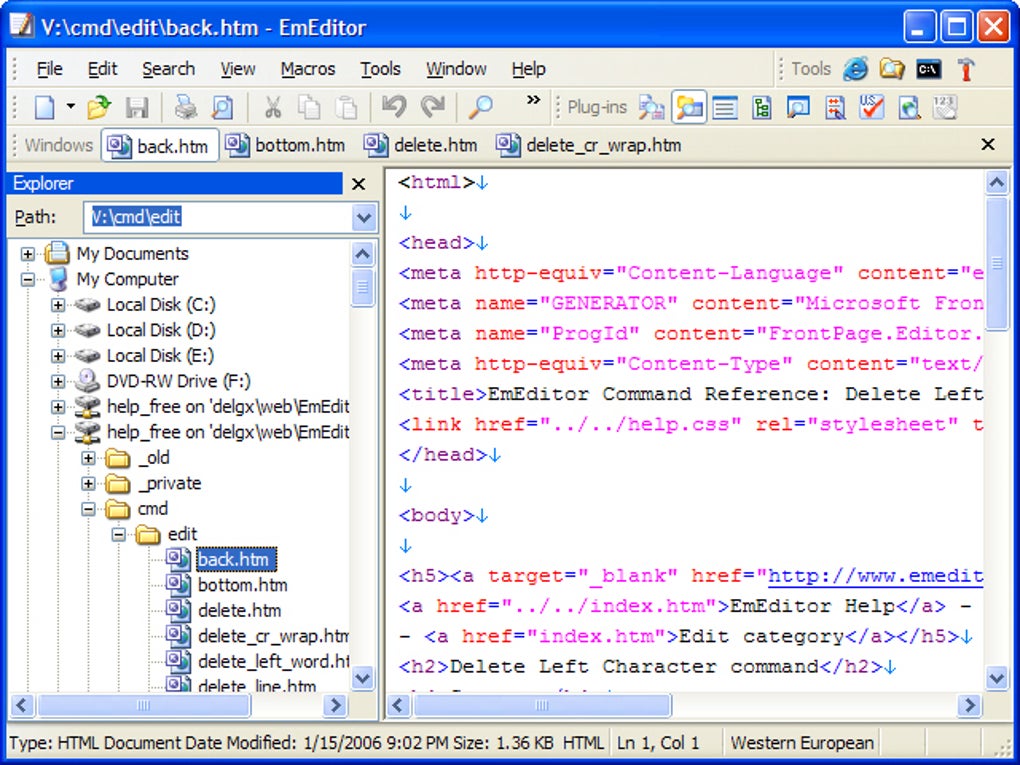Click the search-window plug-in icon

(x=798, y=107)
